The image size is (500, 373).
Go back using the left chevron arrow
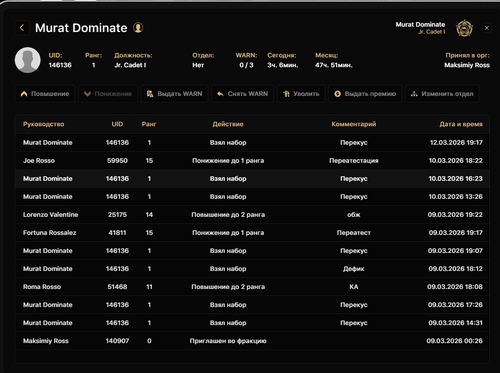pos(22,28)
